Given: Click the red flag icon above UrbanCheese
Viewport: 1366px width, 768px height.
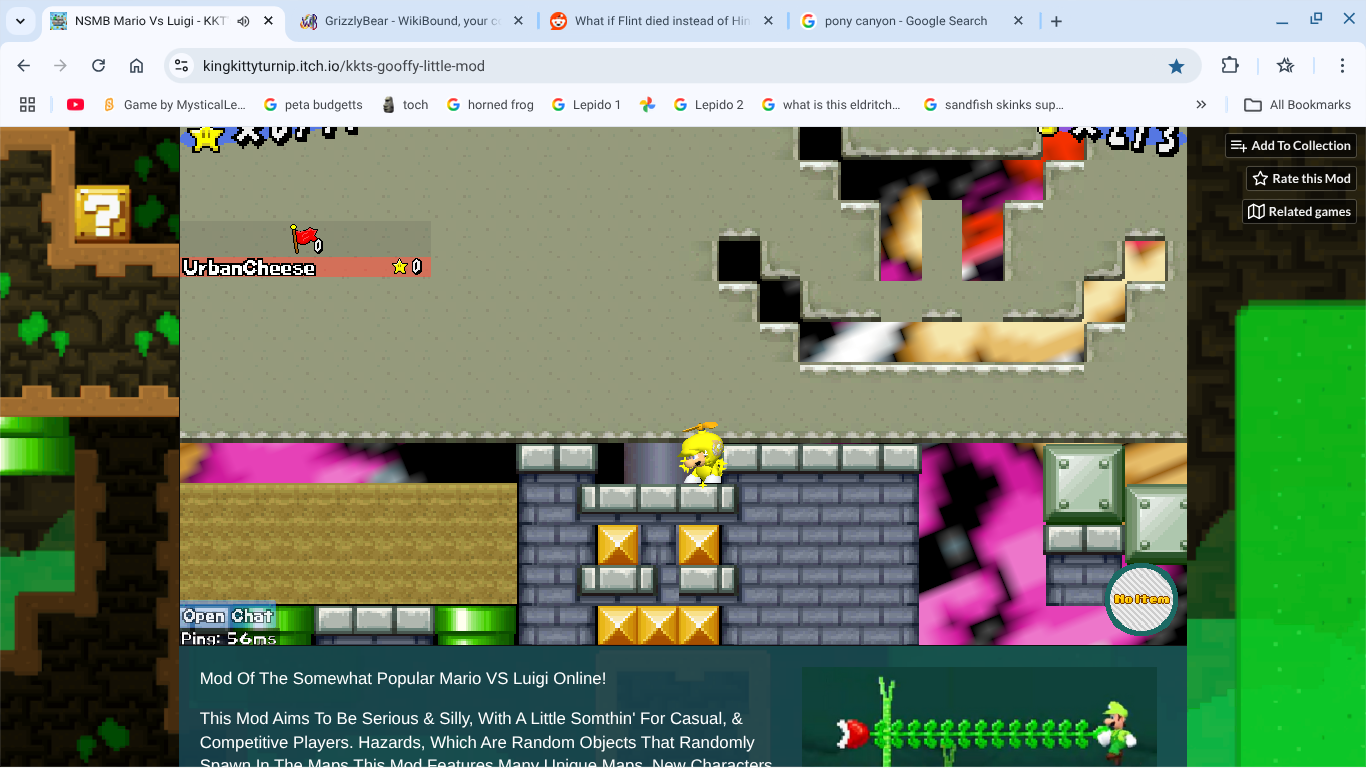Looking at the screenshot, I should [304, 238].
